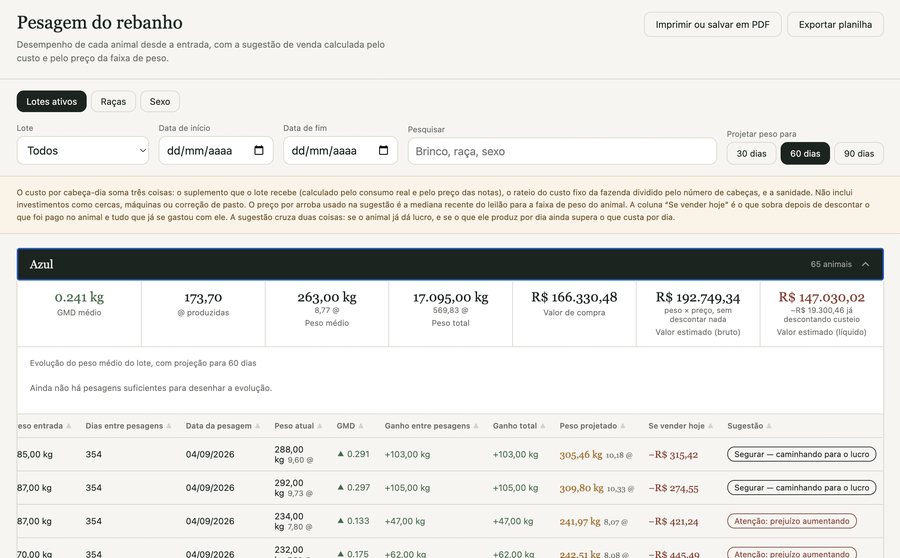Click the 309,80 kg projected weight
Screen dimensions: 900x558
[x=581, y=488]
